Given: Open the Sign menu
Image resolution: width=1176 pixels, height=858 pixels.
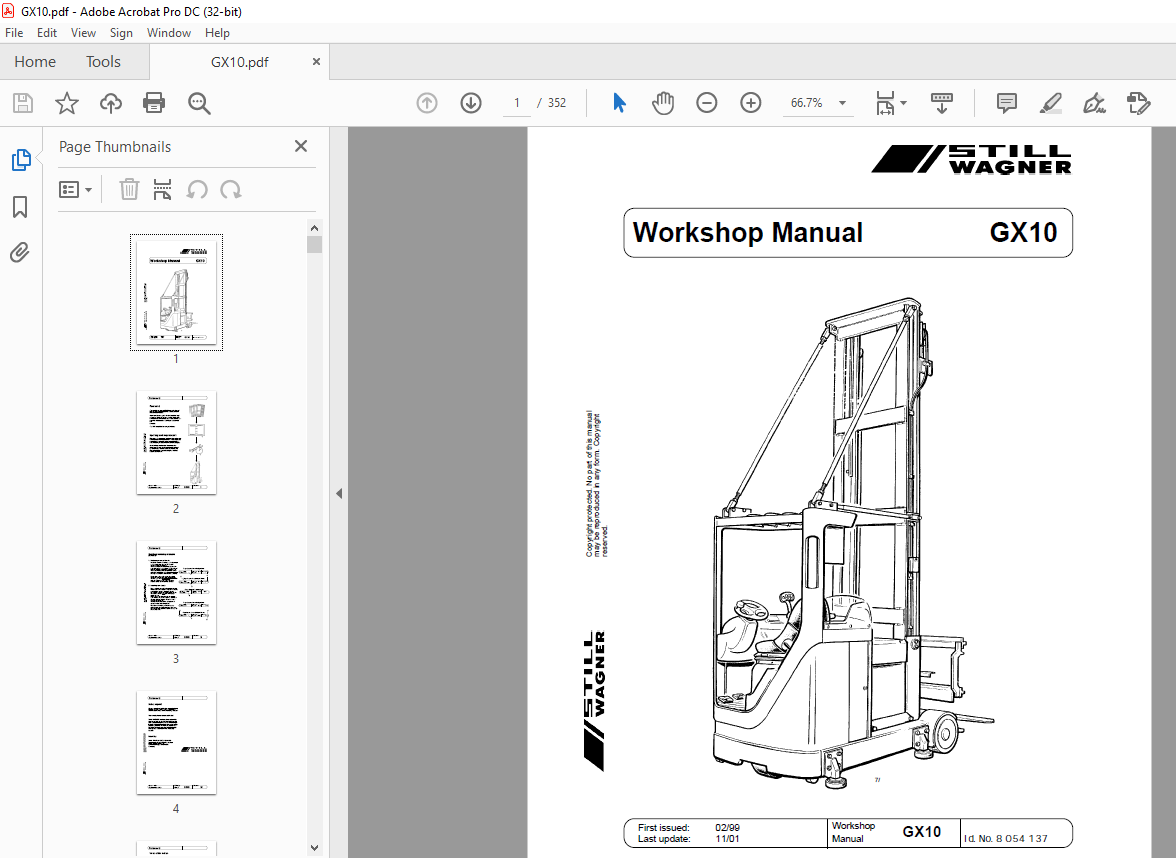Looking at the screenshot, I should 121,33.
